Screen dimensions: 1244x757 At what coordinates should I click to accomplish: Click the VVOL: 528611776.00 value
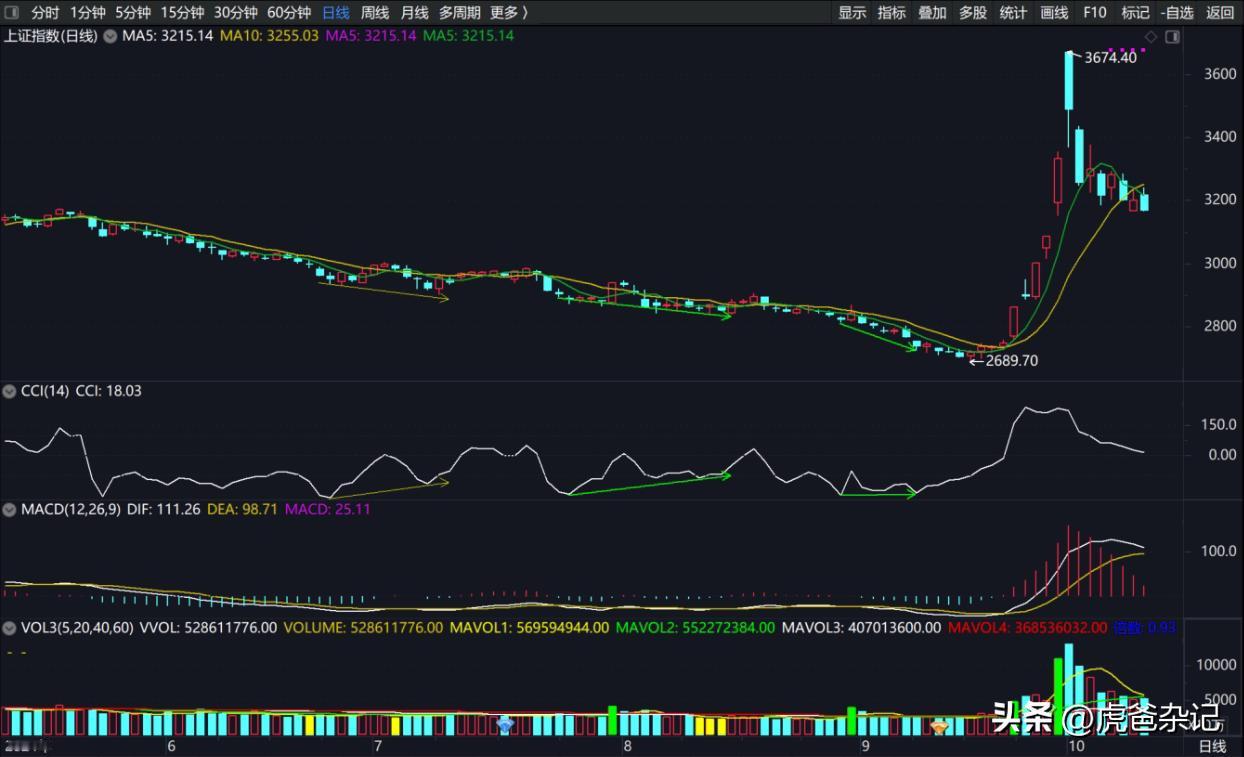click(x=208, y=628)
